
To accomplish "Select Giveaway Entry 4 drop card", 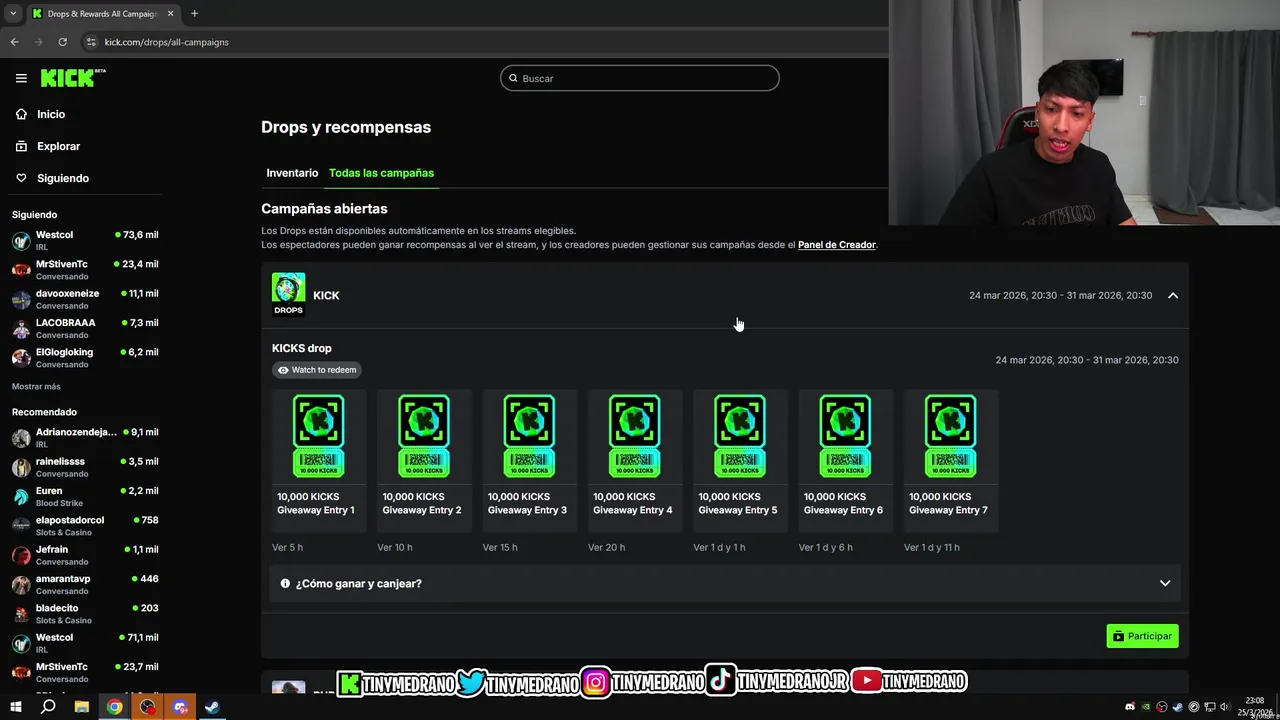I will coord(634,460).
